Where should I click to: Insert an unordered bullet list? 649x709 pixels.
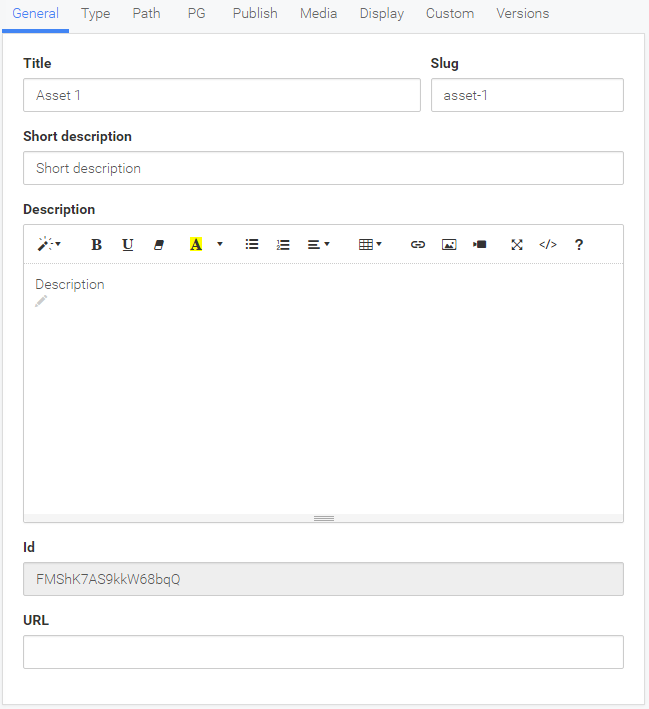click(252, 245)
